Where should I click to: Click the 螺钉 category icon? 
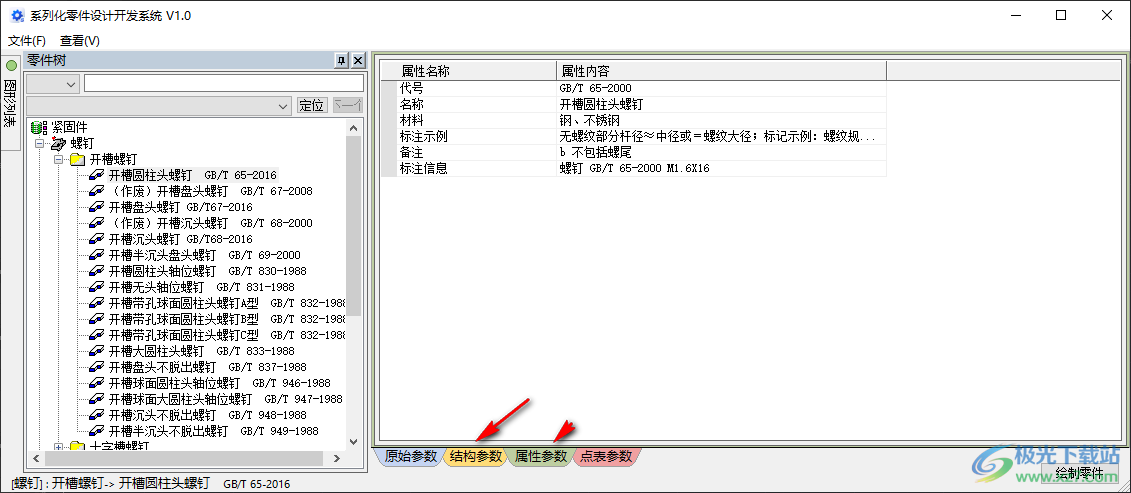coord(58,143)
